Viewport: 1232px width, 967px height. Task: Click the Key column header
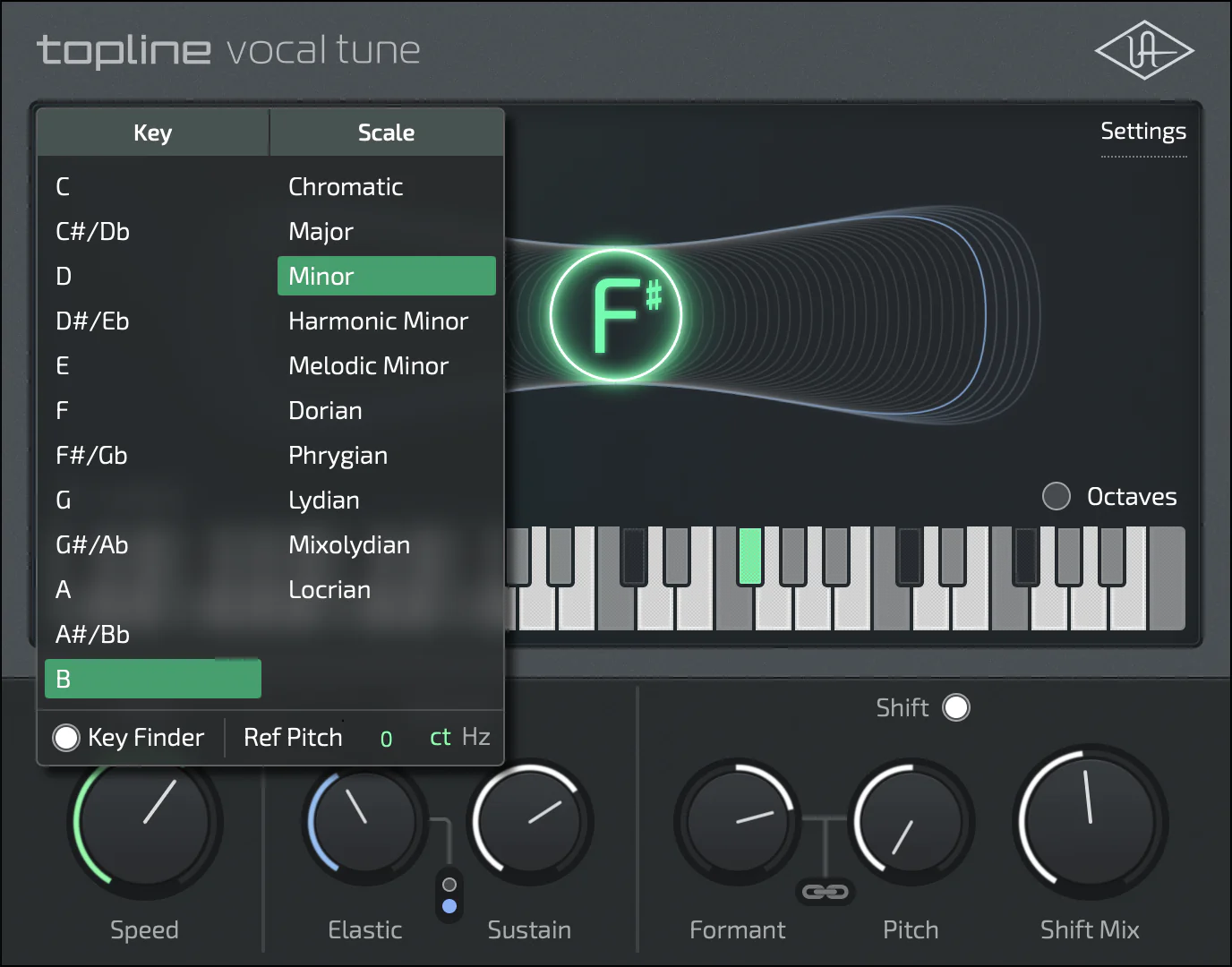tap(153, 133)
